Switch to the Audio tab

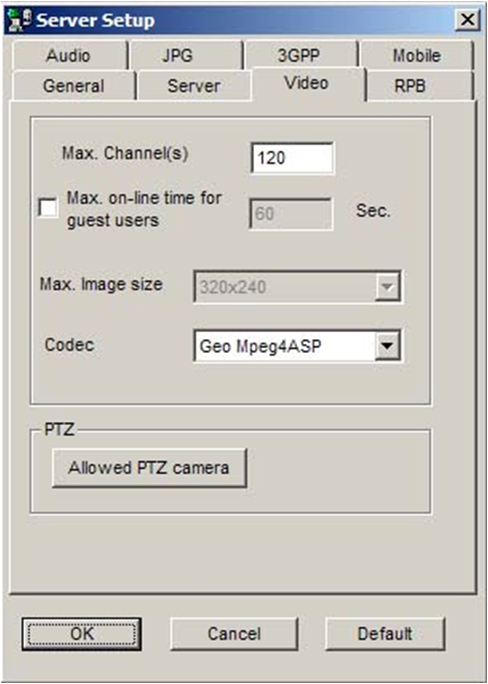(x=68, y=55)
